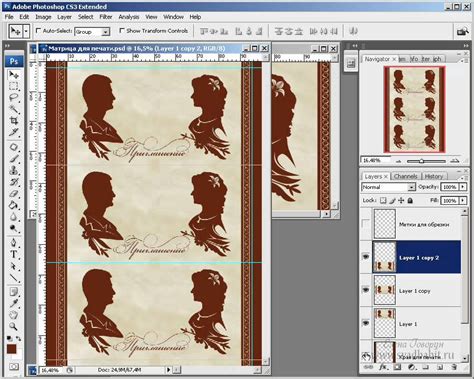Image resolution: width=474 pixels, height=379 pixels.
Task: Click the Navigator zoom out icon
Action: click(399, 161)
